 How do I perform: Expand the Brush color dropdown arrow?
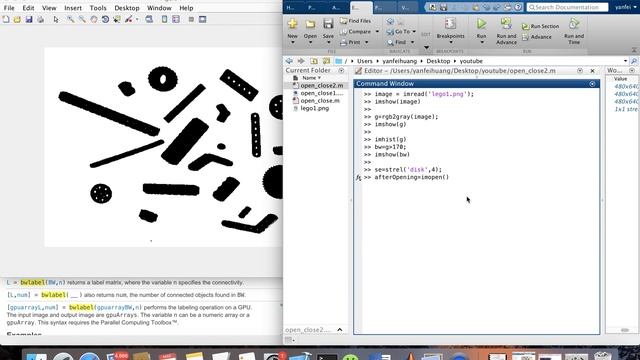(137, 19)
